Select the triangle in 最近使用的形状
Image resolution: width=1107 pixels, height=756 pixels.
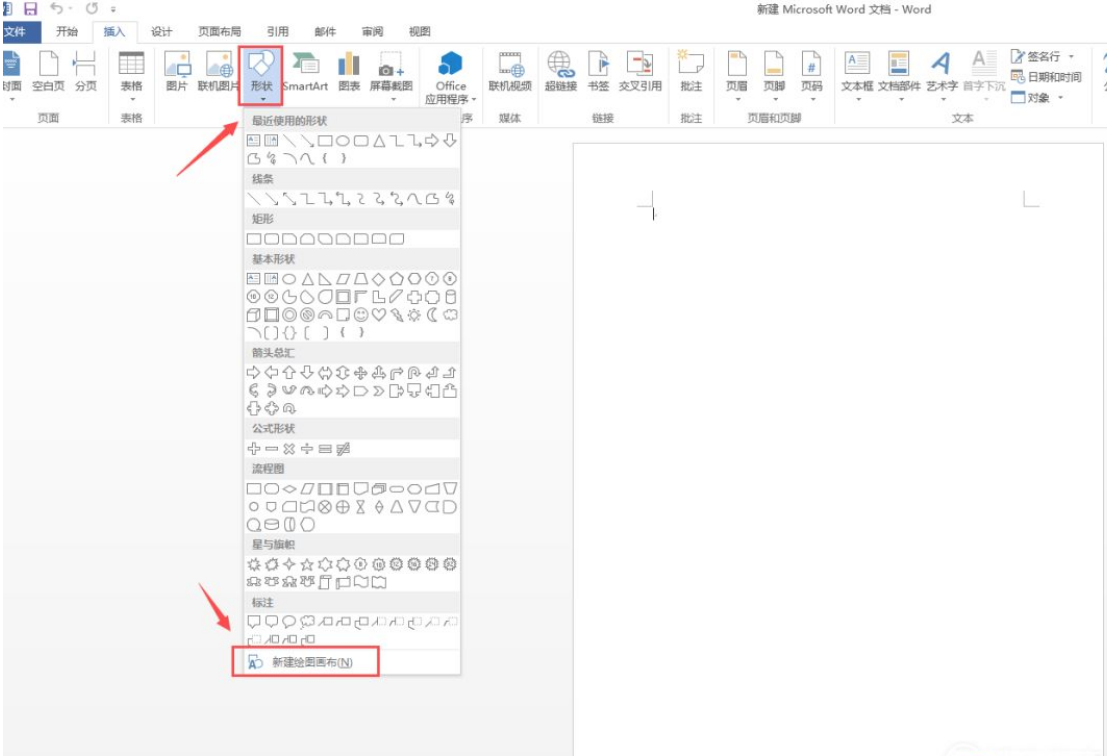pos(379,140)
